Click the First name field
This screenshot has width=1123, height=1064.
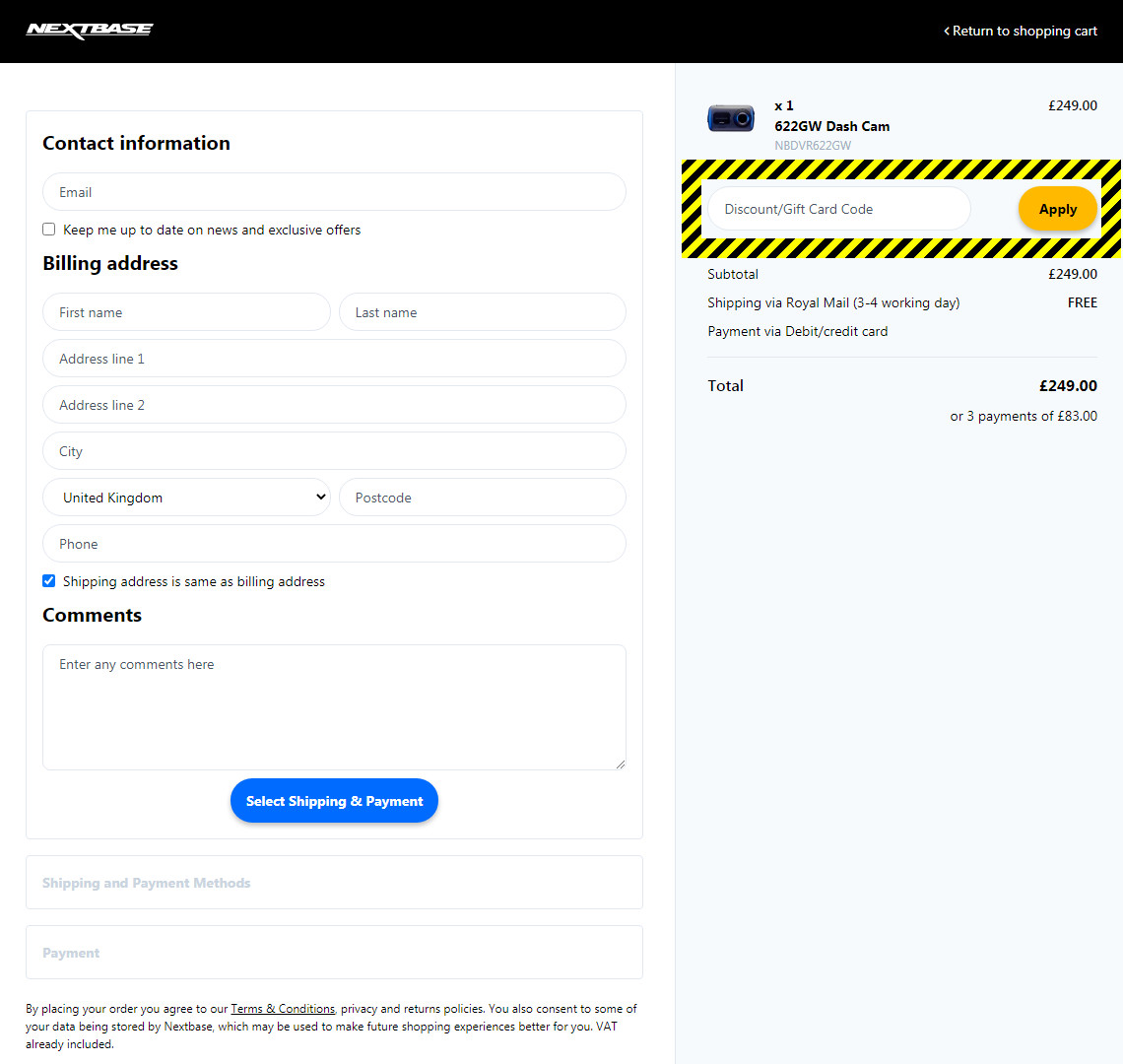[186, 311]
